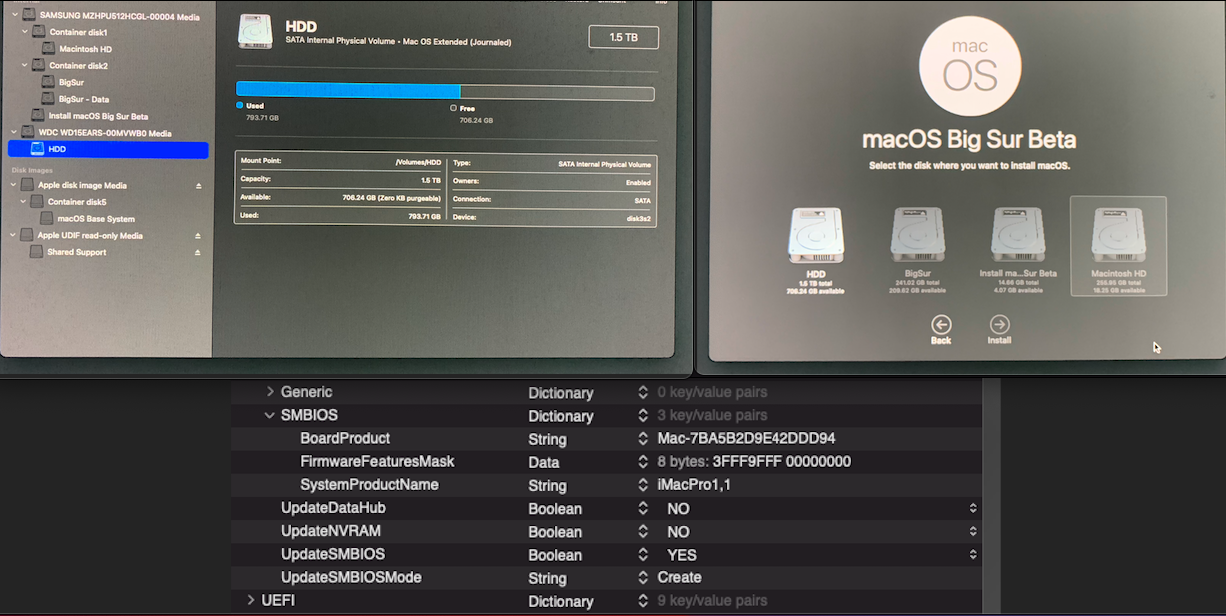The width and height of the screenshot is (1226, 616).
Task: Click the Container disk2 icon
Action: point(38,65)
